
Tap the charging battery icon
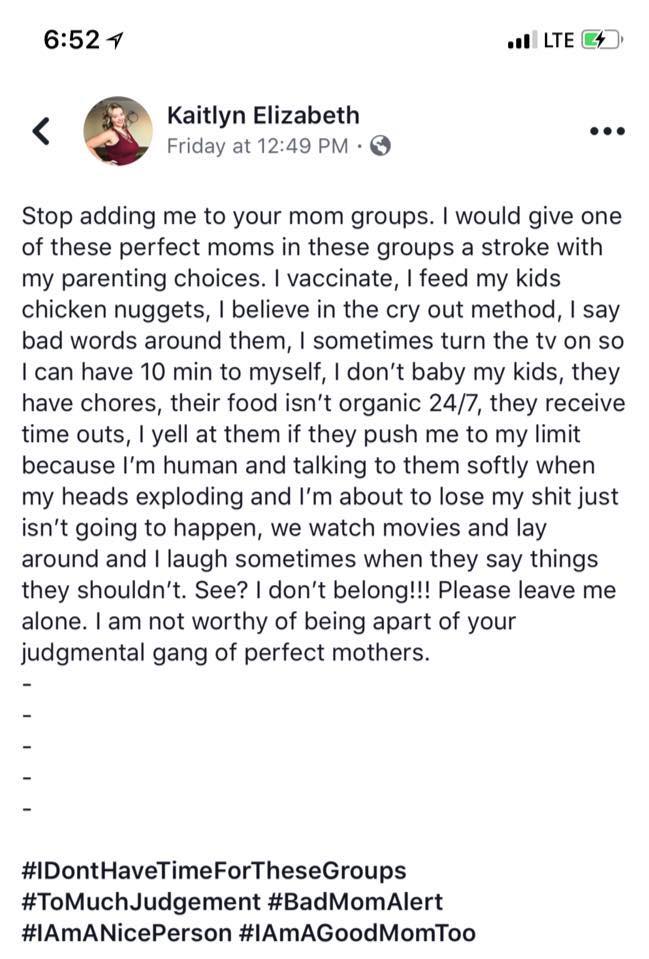pyautogui.click(x=601, y=40)
